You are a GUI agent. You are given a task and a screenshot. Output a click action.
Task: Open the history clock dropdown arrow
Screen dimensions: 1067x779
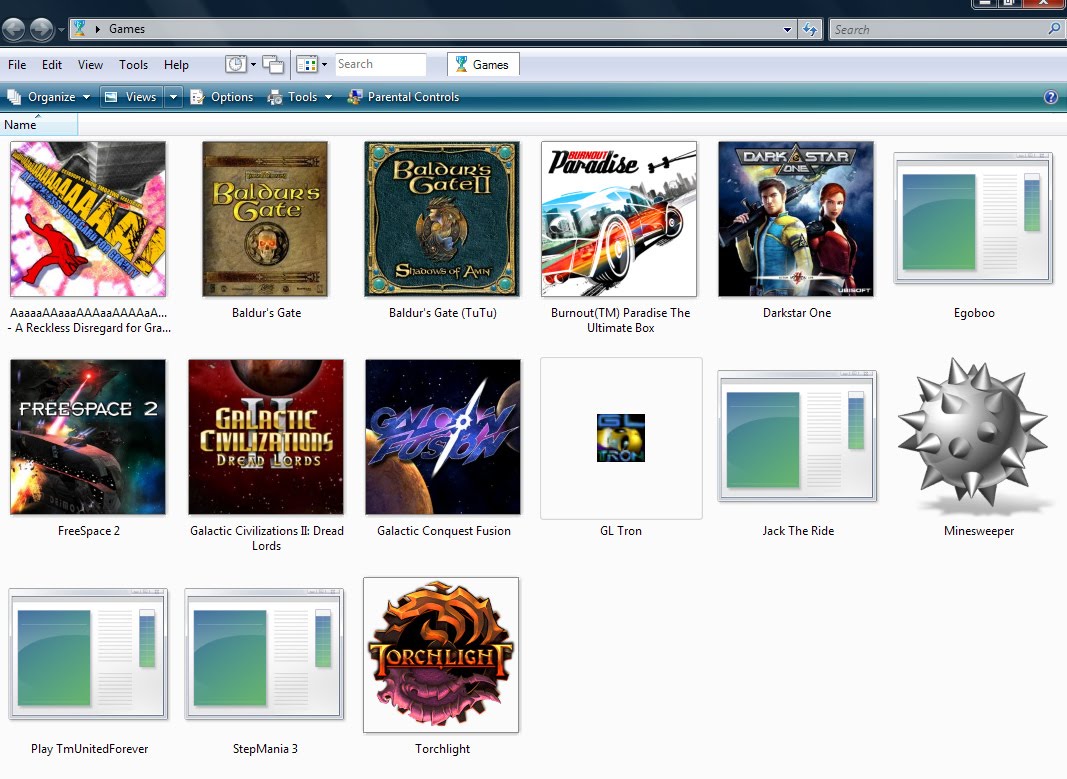[x=253, y=65]
